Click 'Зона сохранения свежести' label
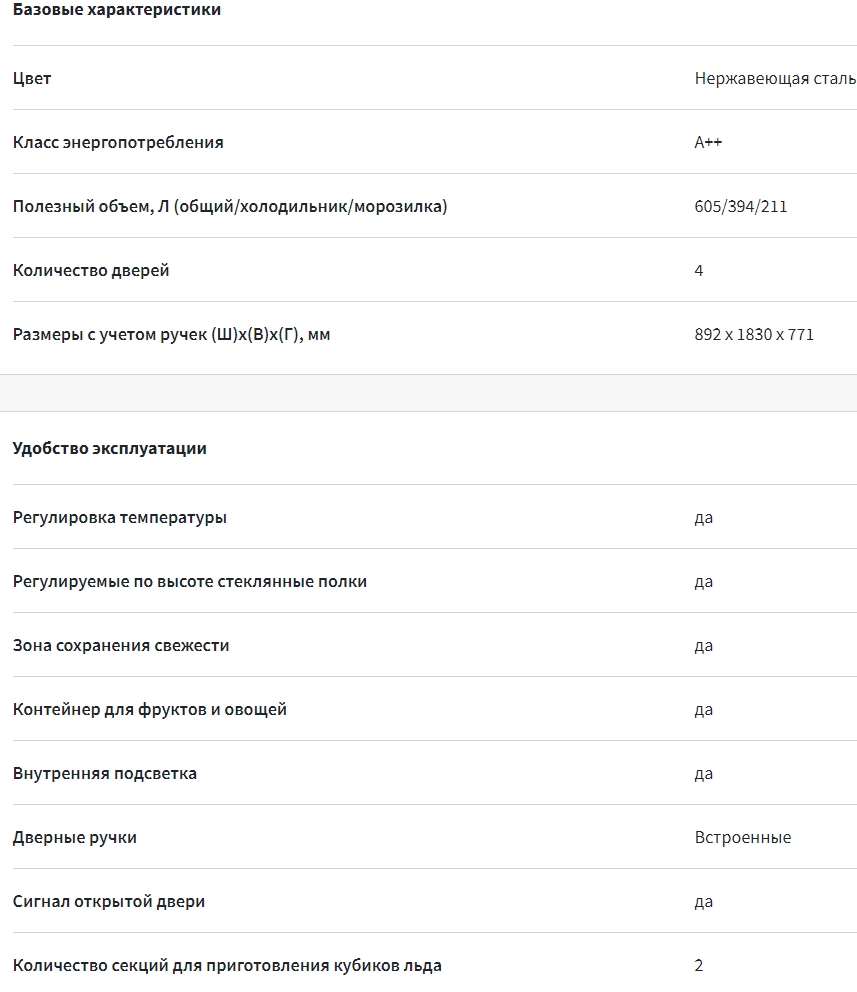Image resolution: width=857 pixels, height=992 pixels. point(121,645)
